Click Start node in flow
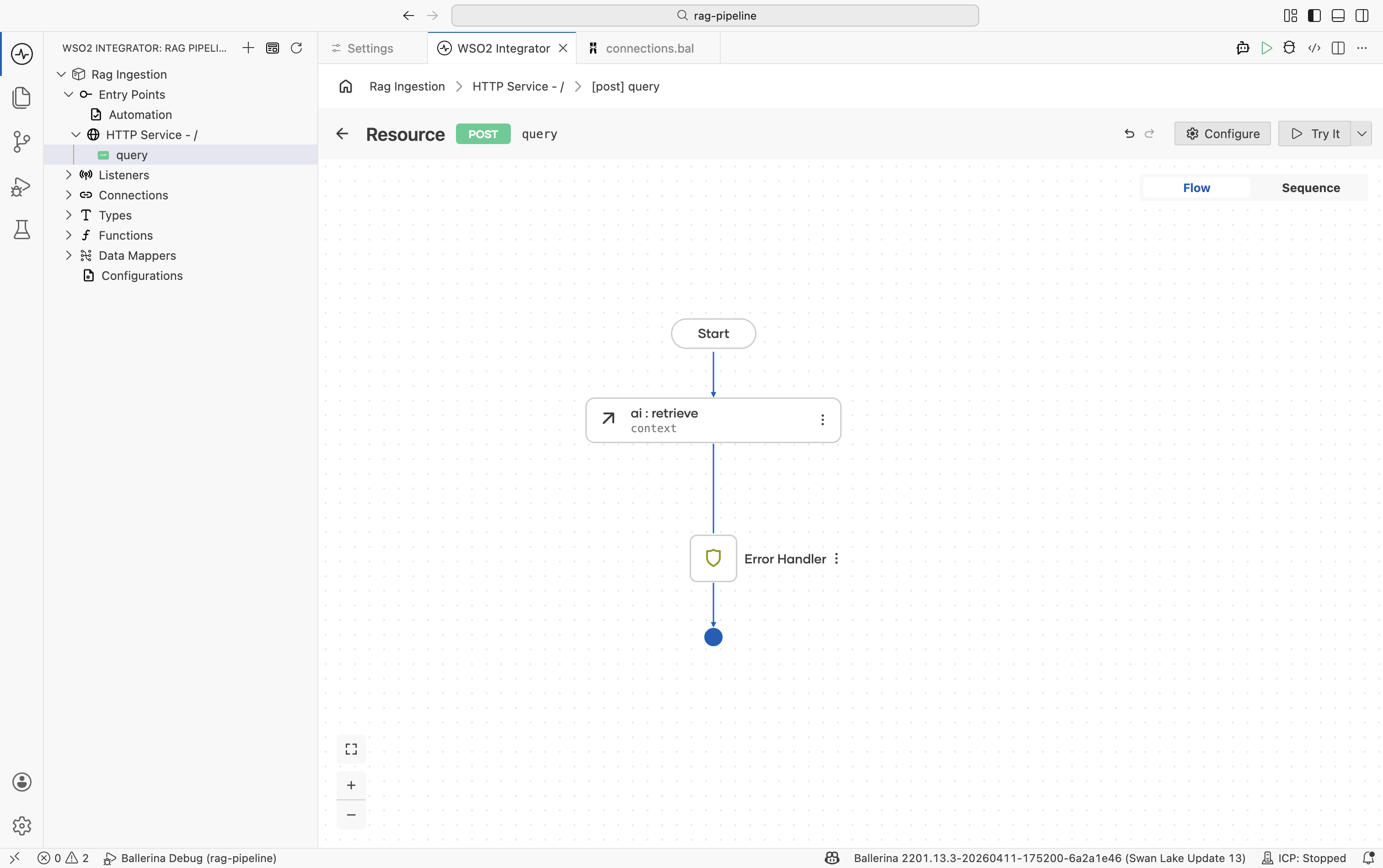Viewport: 1383px width, 868px height. [713, 333]
